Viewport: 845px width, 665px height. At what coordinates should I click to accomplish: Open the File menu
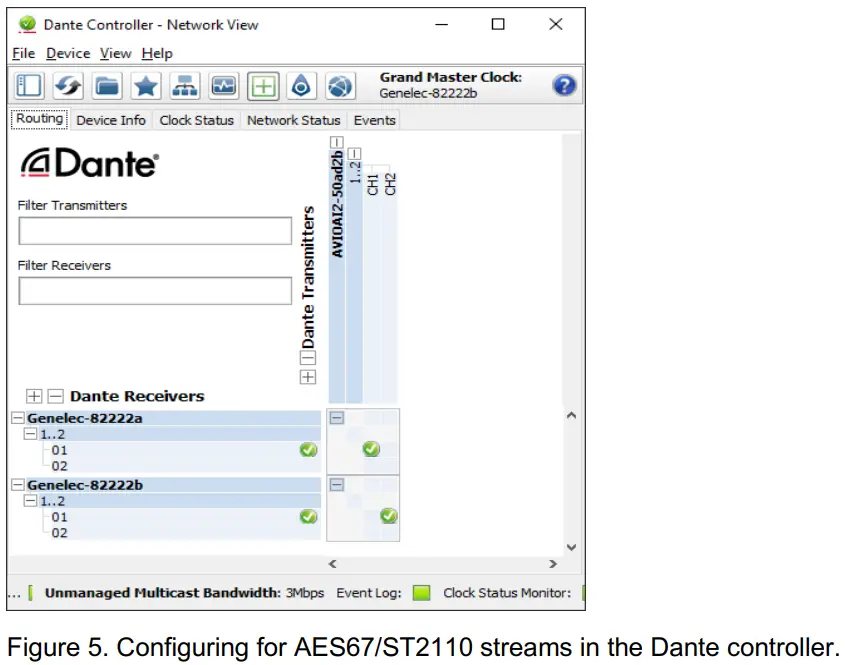coord(24,53)
